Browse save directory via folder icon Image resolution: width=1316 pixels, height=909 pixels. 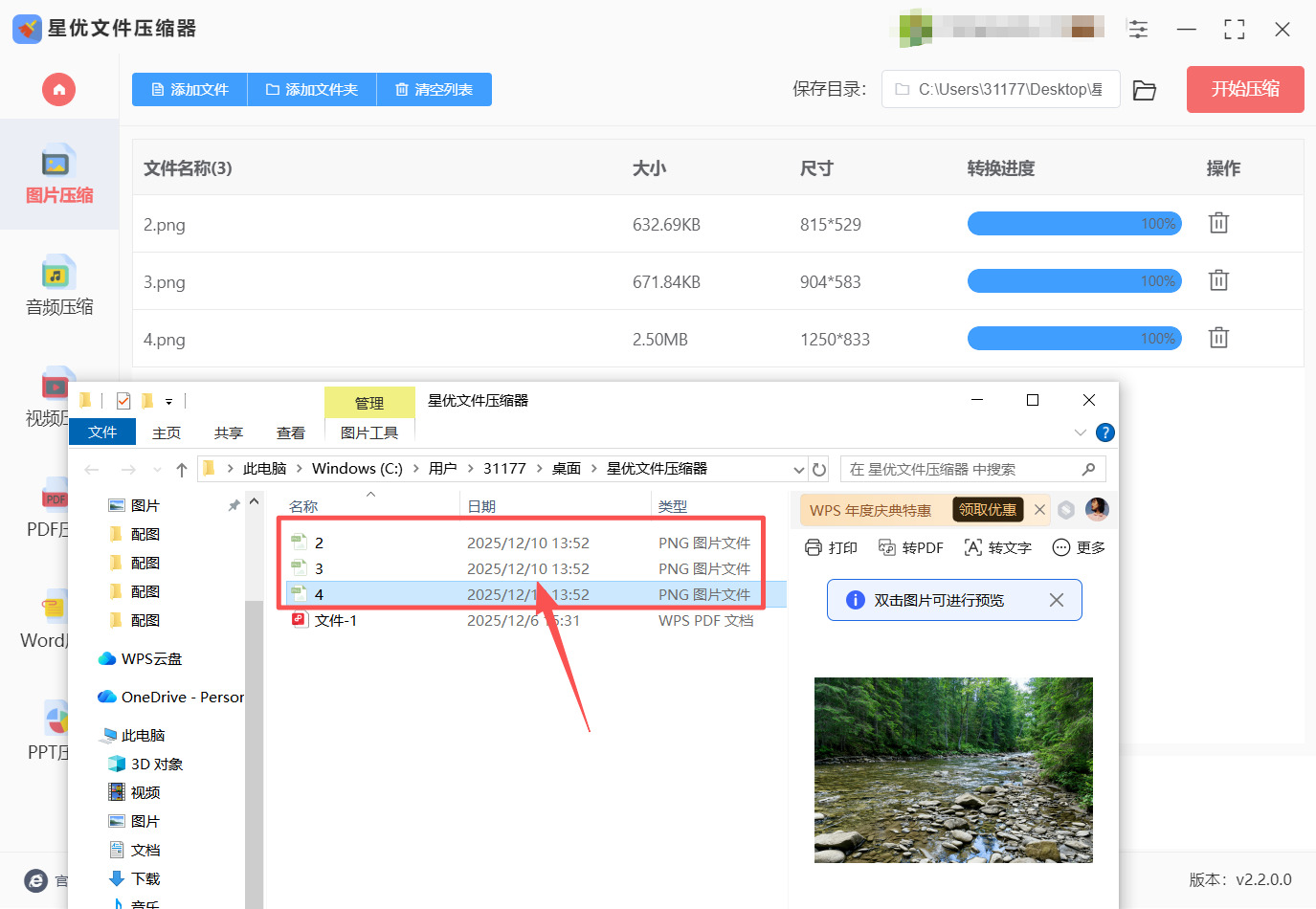tap(1144, 90)
